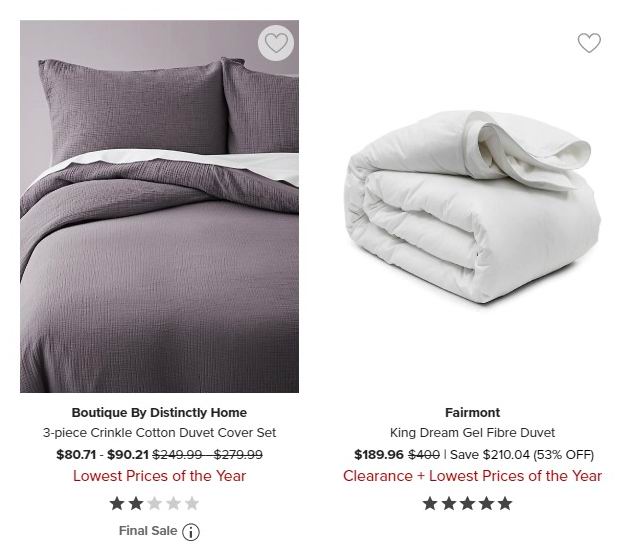Click Clearance + Lowest Prices of the Year text
Screen dimensions: 633x552
pos(472,476)
